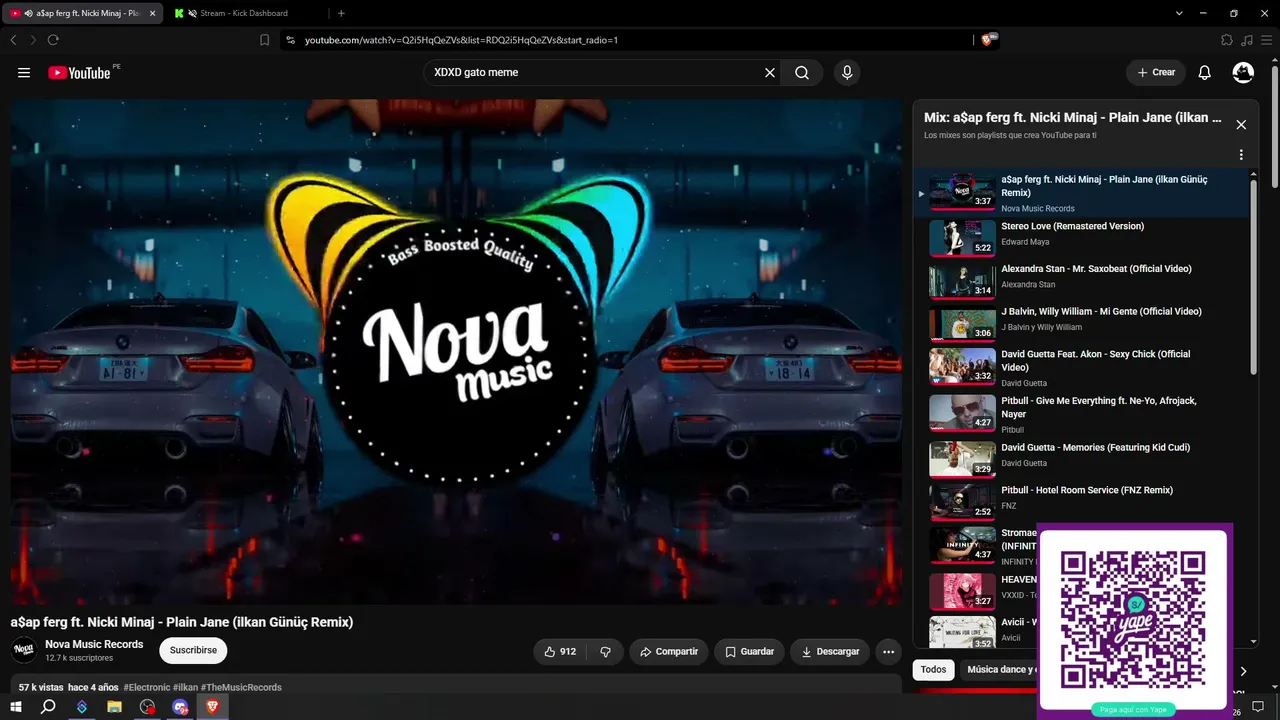Go to the YouTube home logo
Image resolution: width=1280 pixels, height=720 pixels.
[80, 72]
